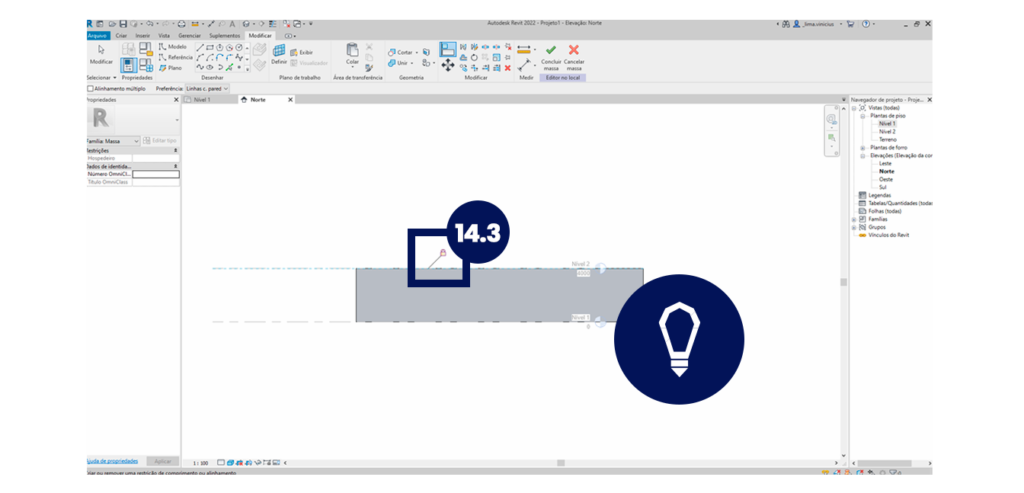This screenshot has width=1024, height=493.
Task: Switch to the Vista ribbon tab
Action: pos(164,35)
